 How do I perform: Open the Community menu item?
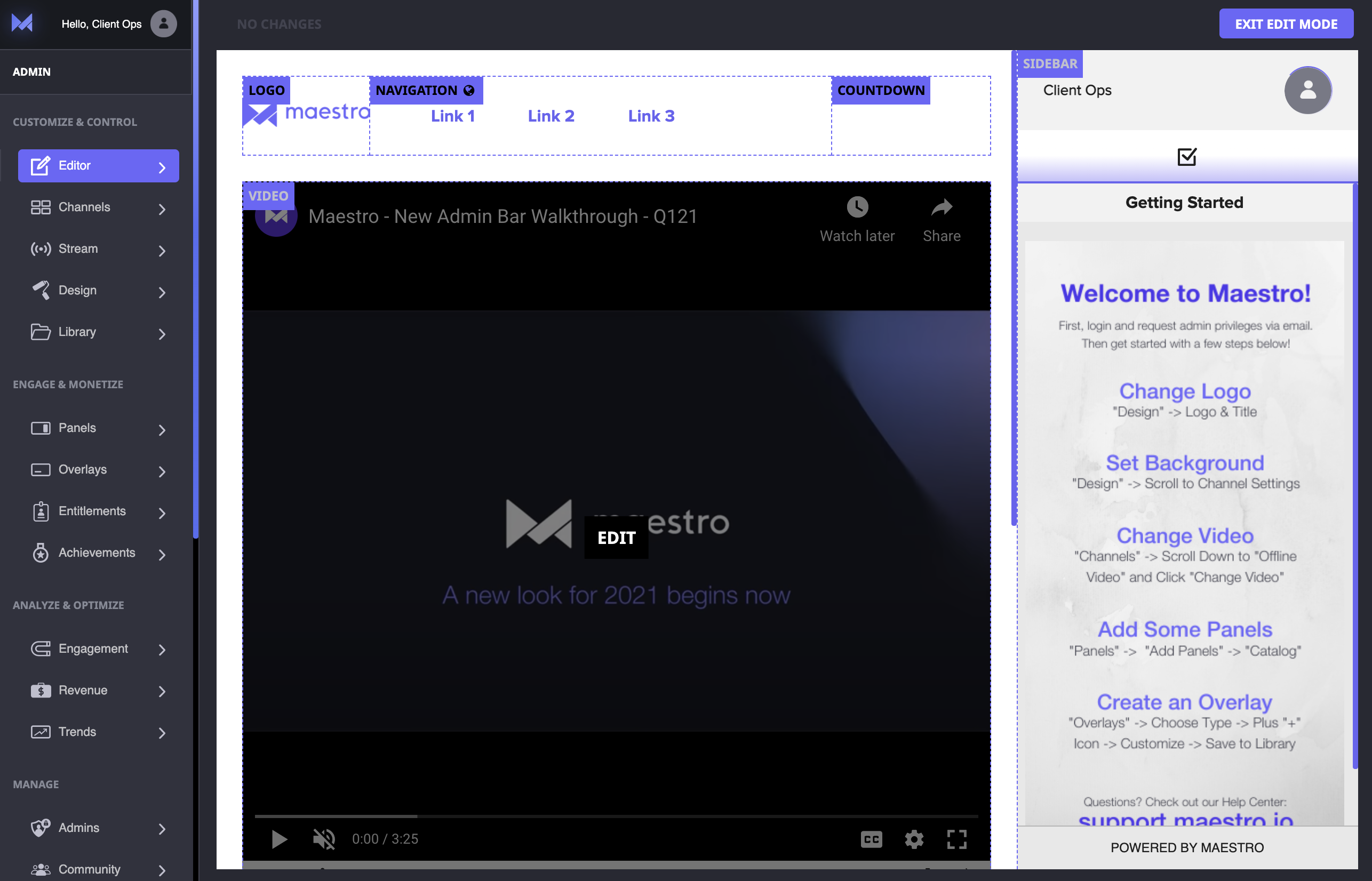(x=98, y=870)
